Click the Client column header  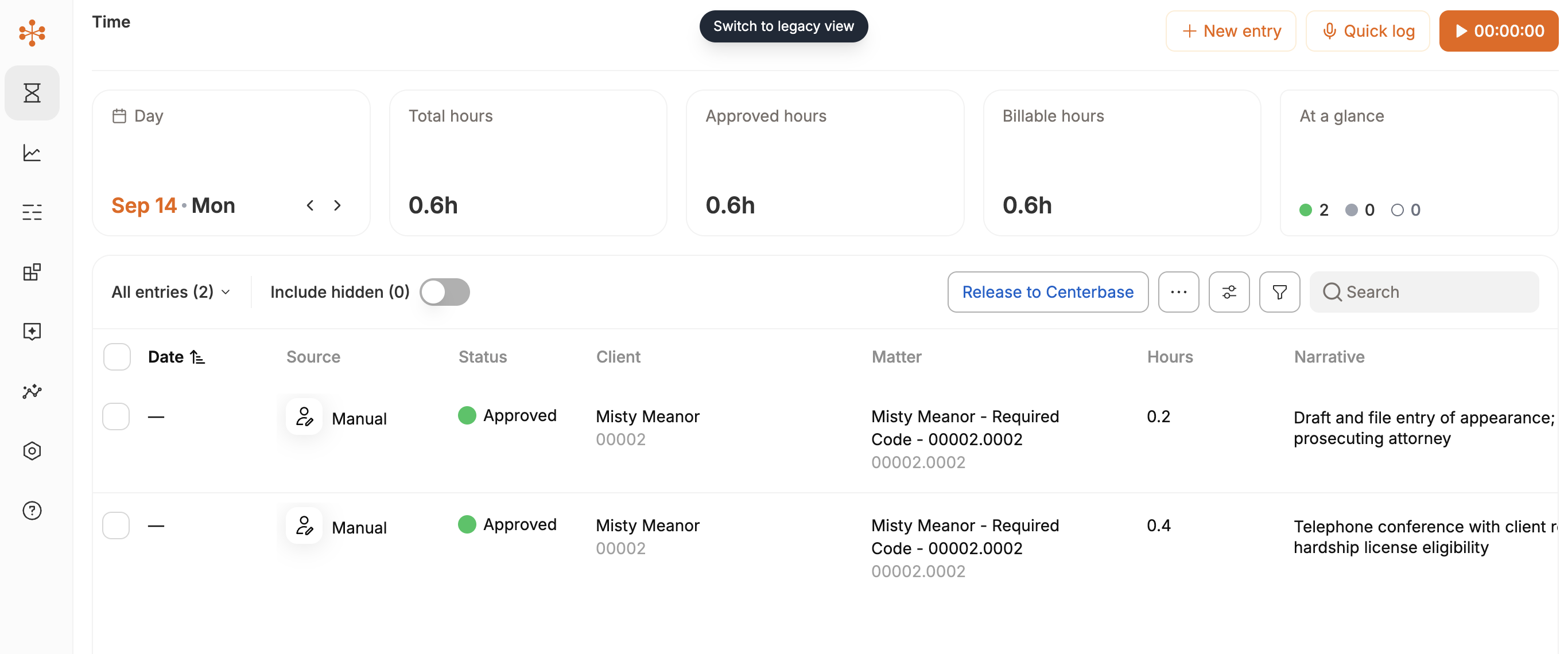618,356
